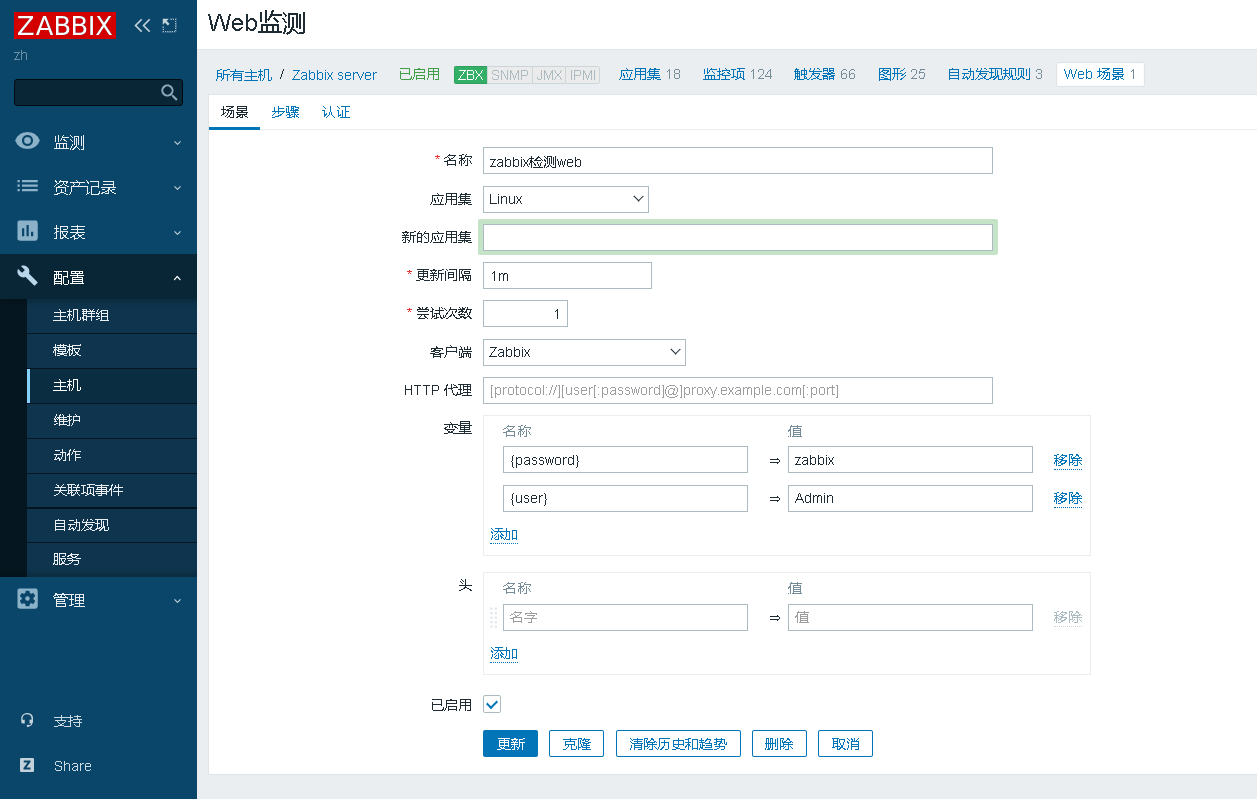Open 自动发现 in the sidebar
Image resolution: width=1257 pixels, height=799 pixels.
pyautogui.click(x=112, y=526)
